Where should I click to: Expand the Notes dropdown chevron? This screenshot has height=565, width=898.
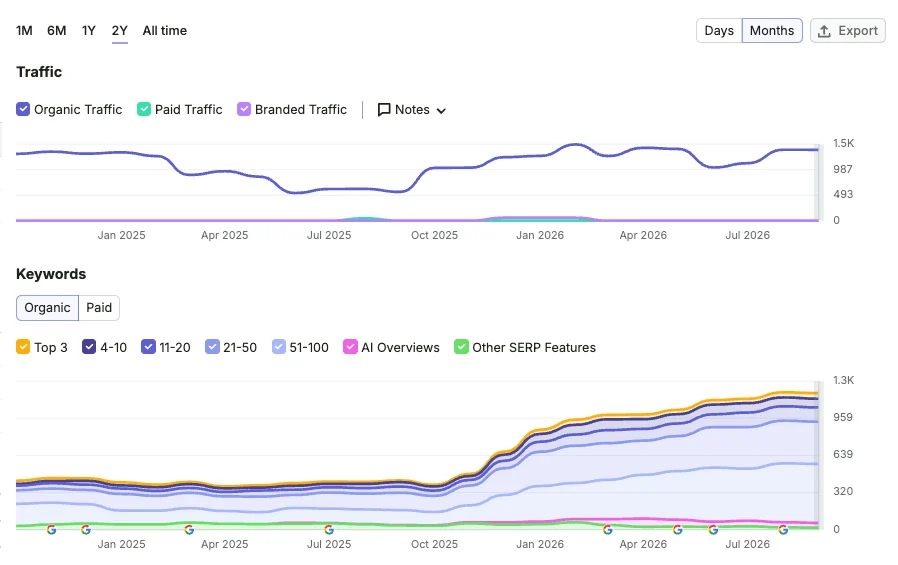[441, 110]
